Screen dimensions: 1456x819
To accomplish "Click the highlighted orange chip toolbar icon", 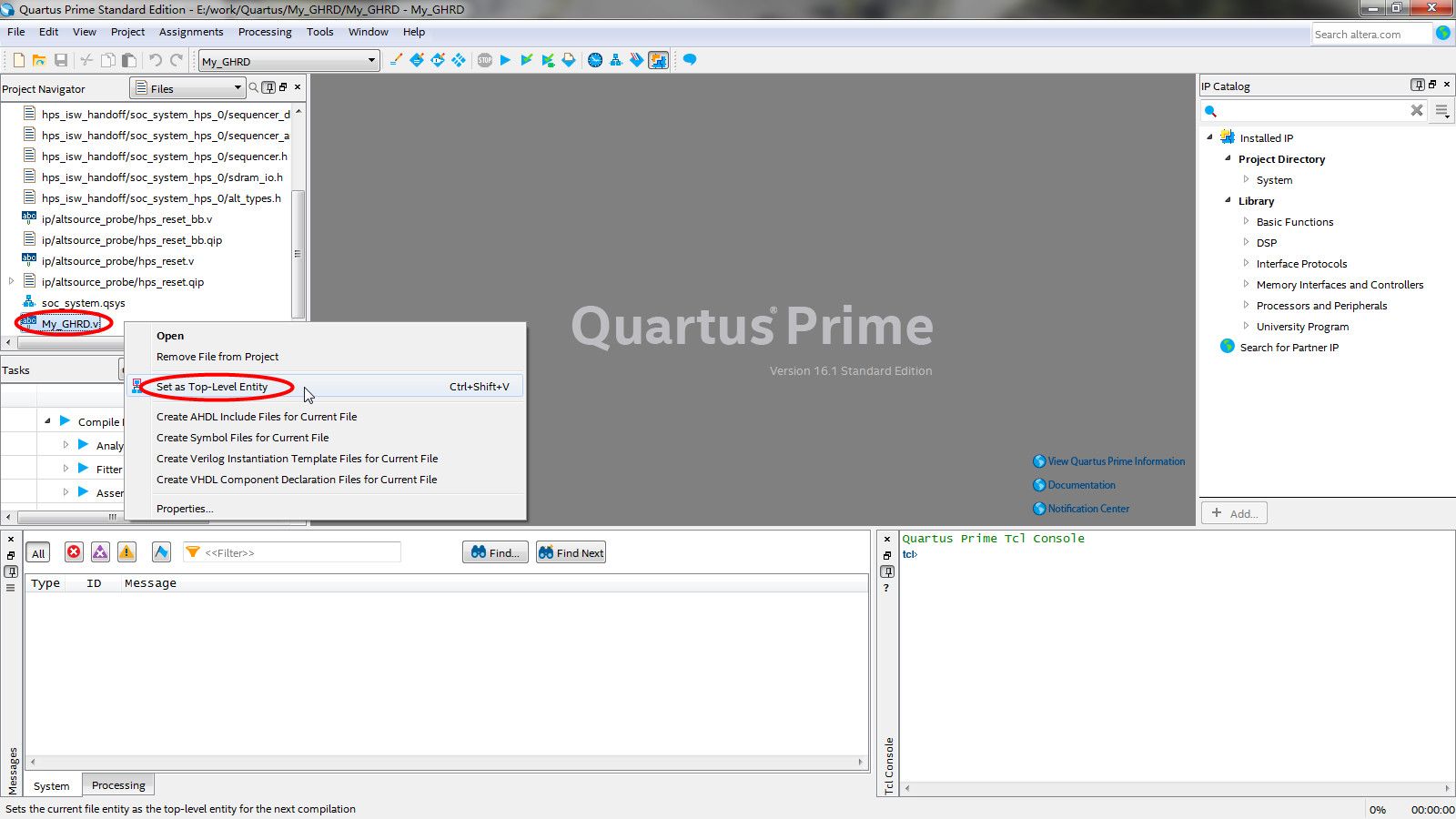I will pyautogui.click(x=658, y=60).
